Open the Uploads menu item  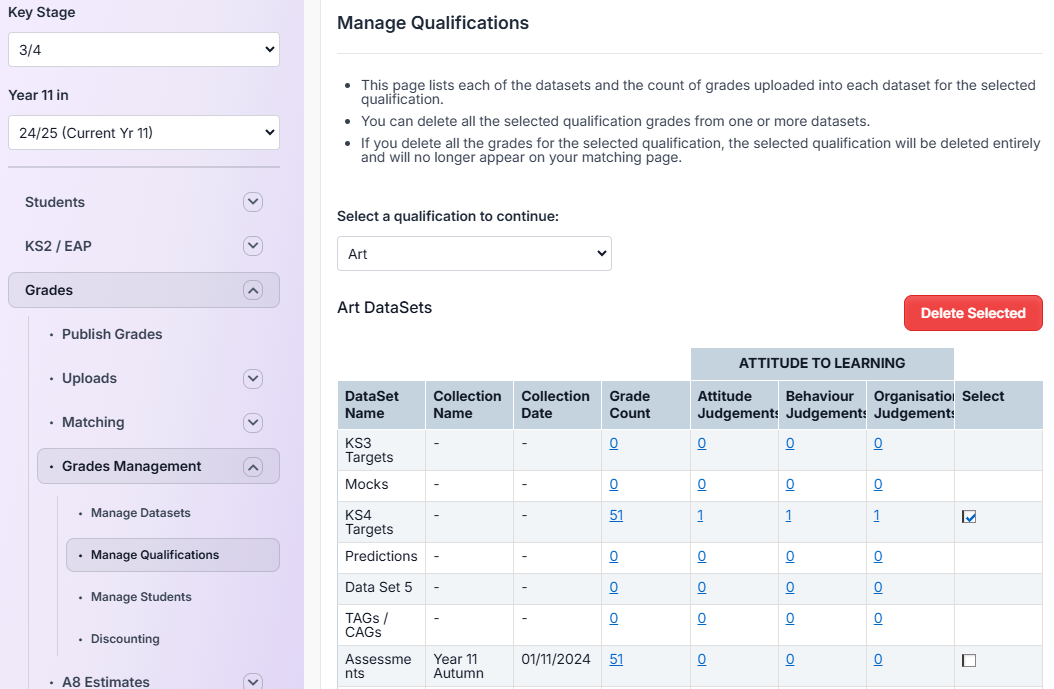89,378
